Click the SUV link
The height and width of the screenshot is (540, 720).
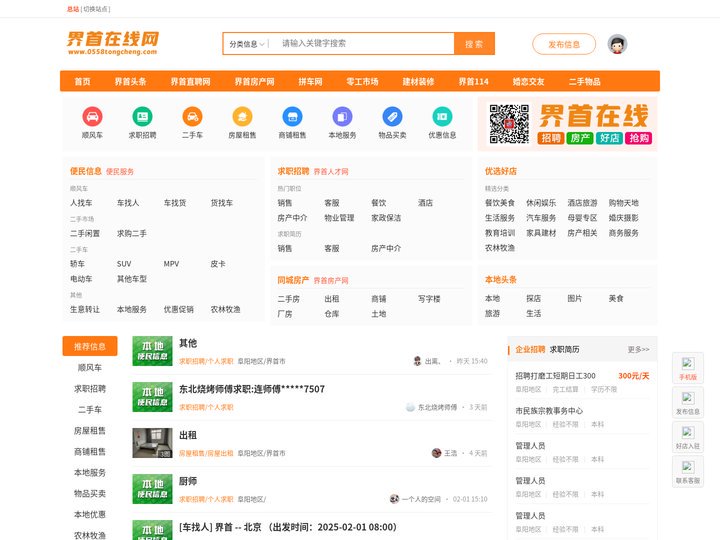point(124,264)
